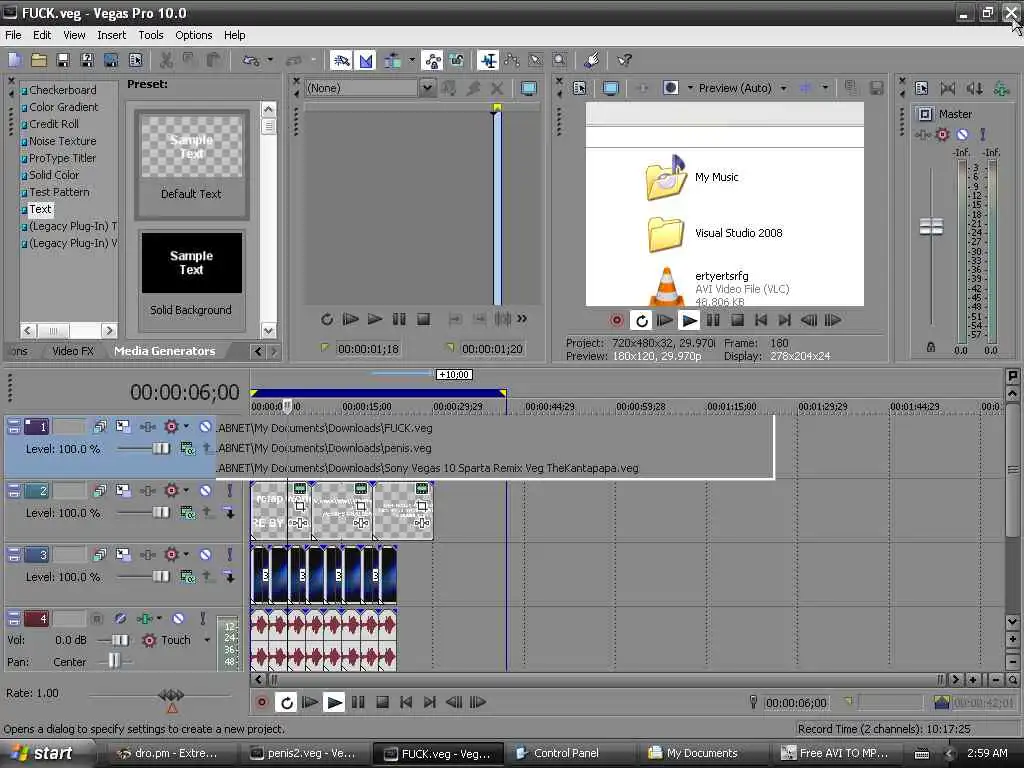Open the Preview (Auto) quality dropdown
The width and height of the screenshot is (1024, 768).
pyautogui.click(x=783, y=88)
